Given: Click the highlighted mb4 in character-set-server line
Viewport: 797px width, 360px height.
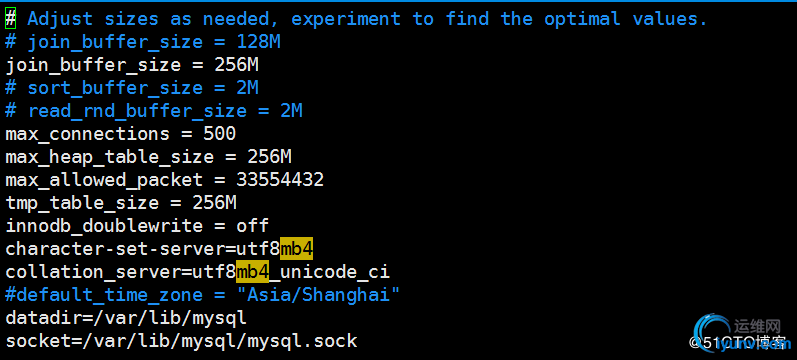Looking at the screenshot, I should (x=297, y=249).
